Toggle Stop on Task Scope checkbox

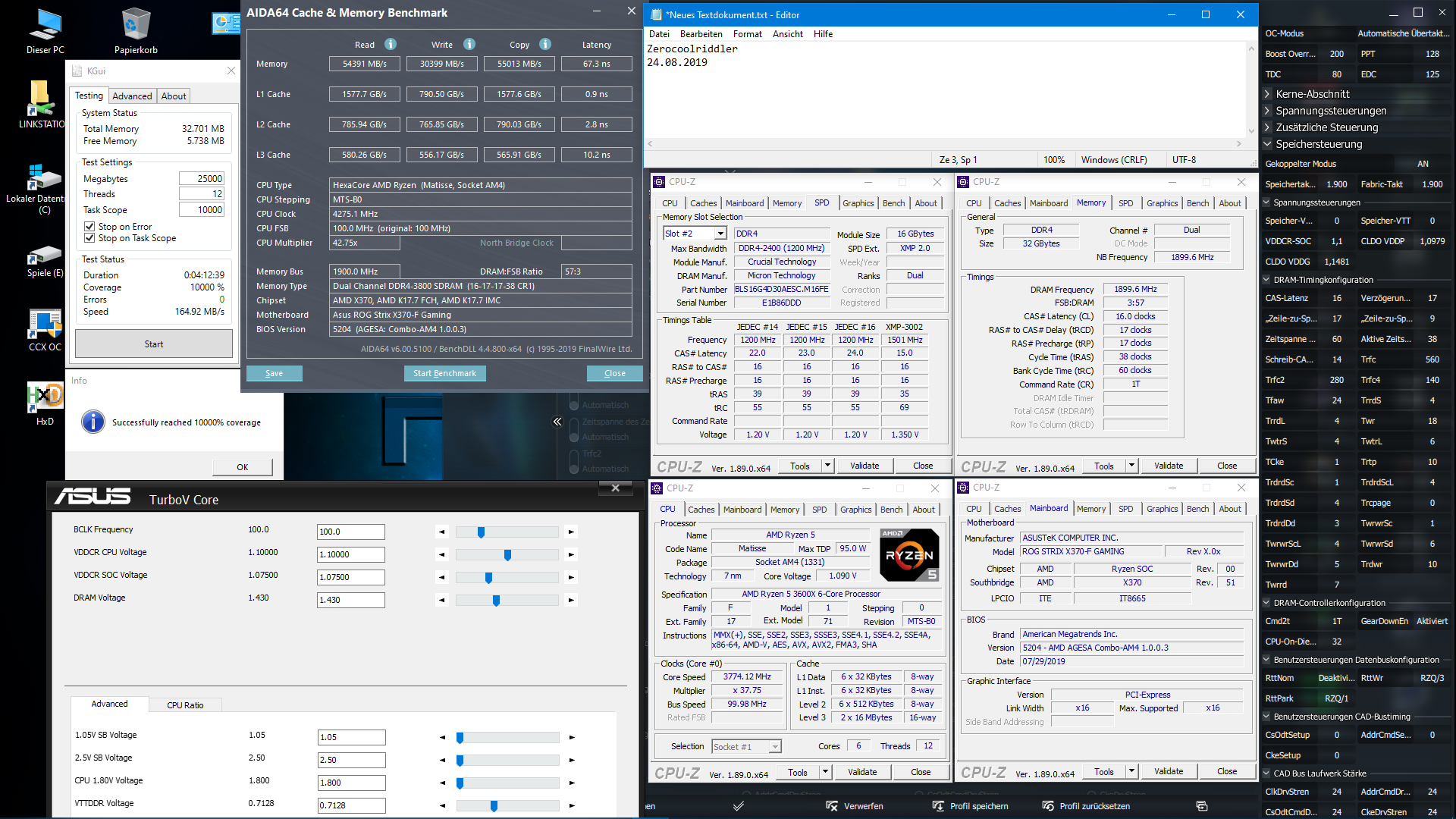coord(89,238)
